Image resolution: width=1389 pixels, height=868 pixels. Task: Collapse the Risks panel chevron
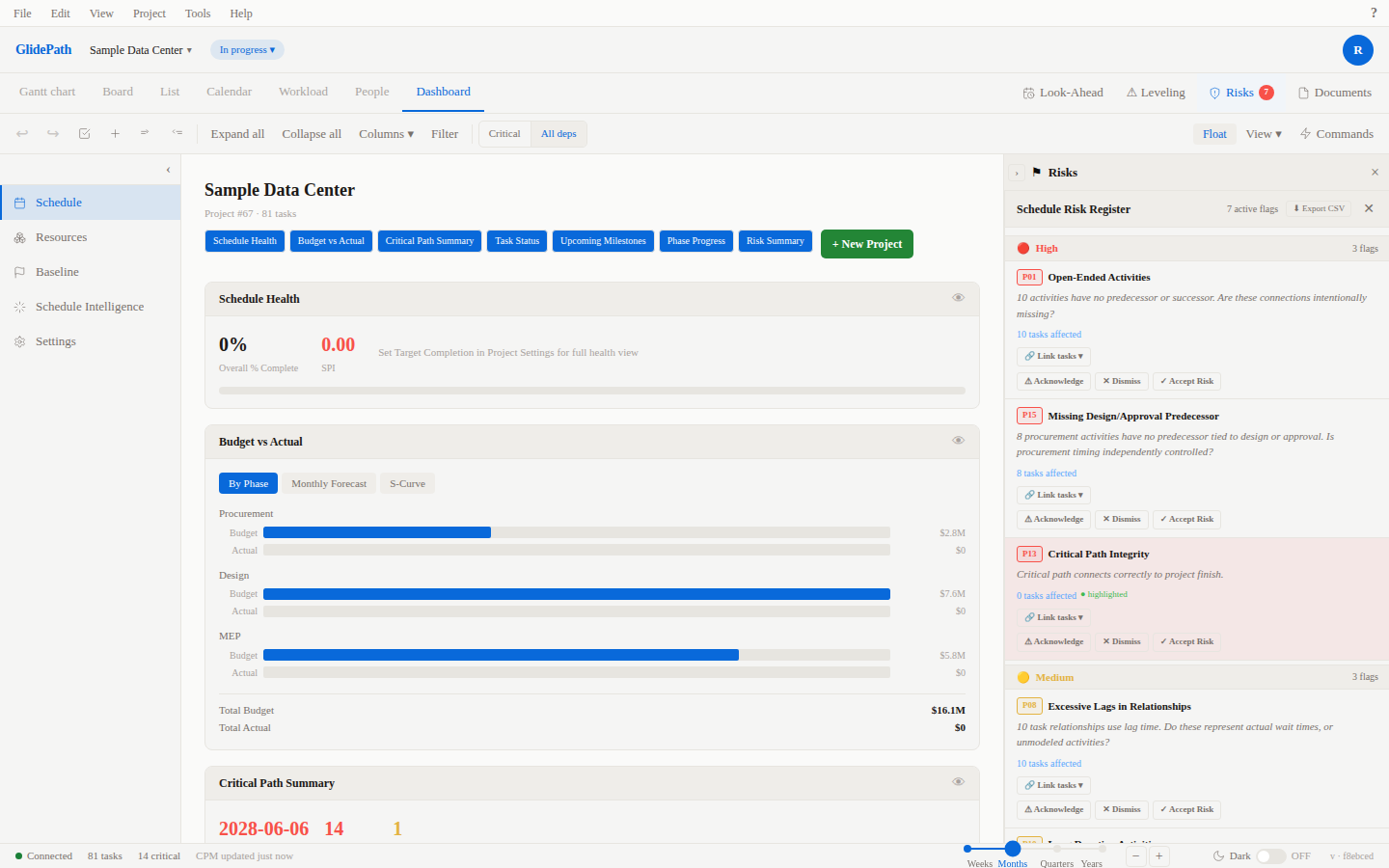pos(1017,173)
